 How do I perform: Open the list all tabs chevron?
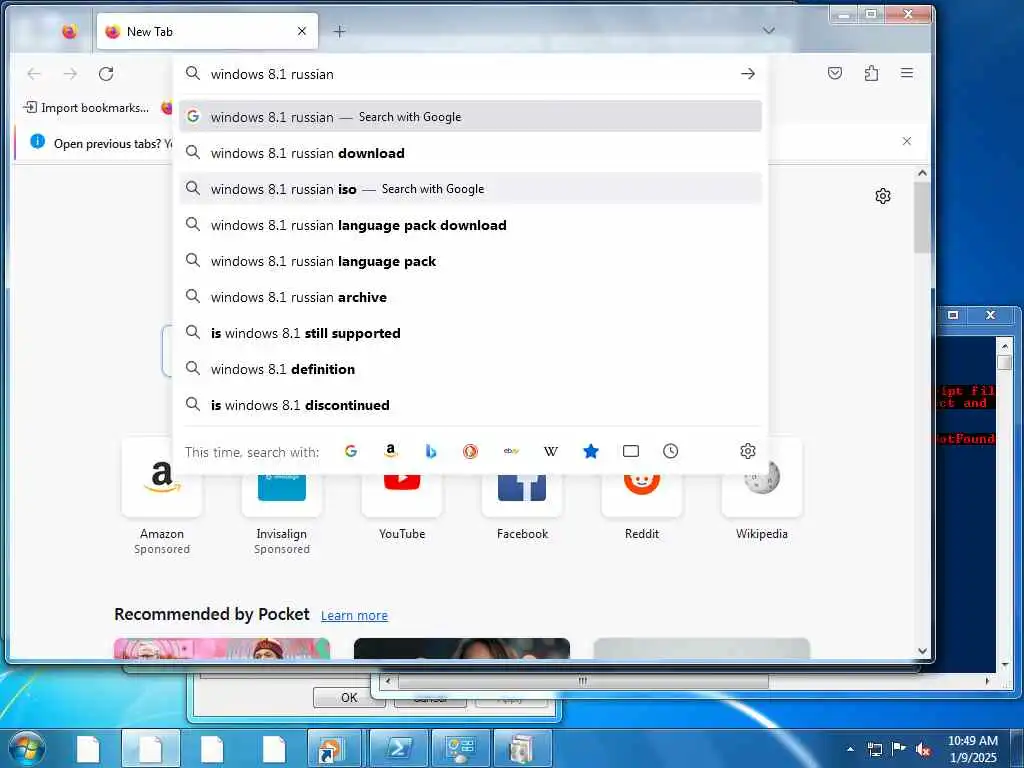(x=769, y=31)
